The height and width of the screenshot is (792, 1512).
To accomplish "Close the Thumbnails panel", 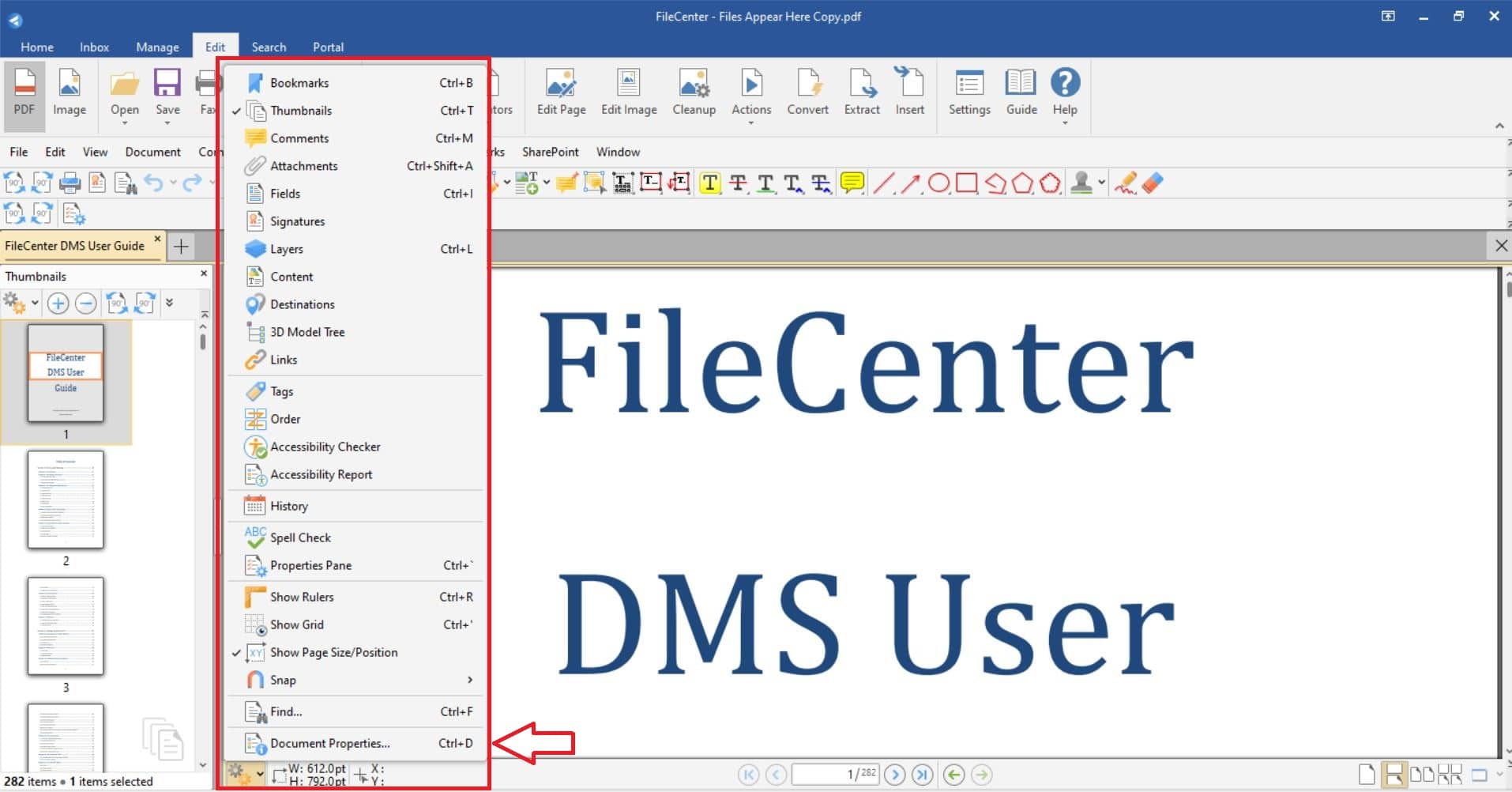I will 204,273.
